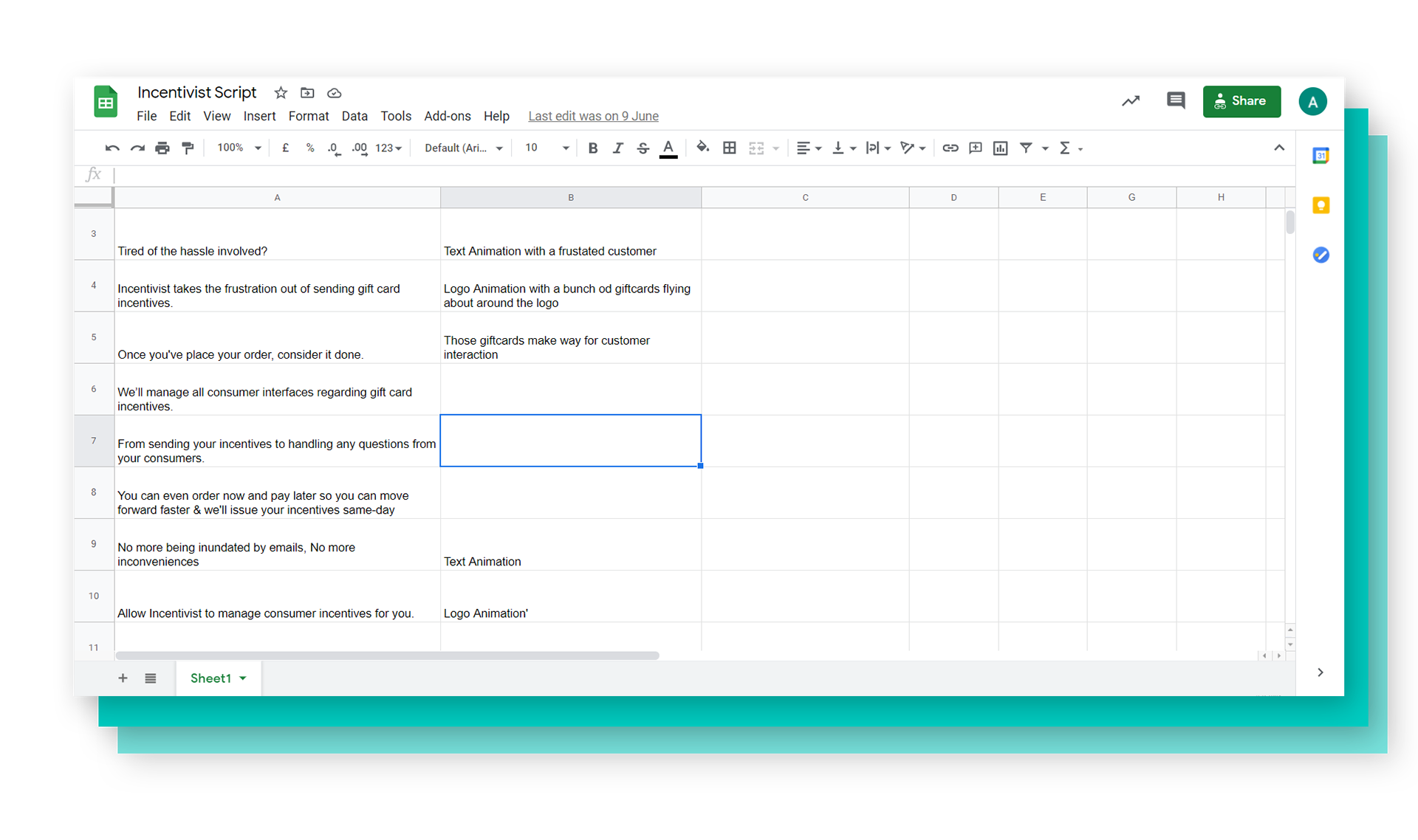Open the fill color picker

coord(702,148)
